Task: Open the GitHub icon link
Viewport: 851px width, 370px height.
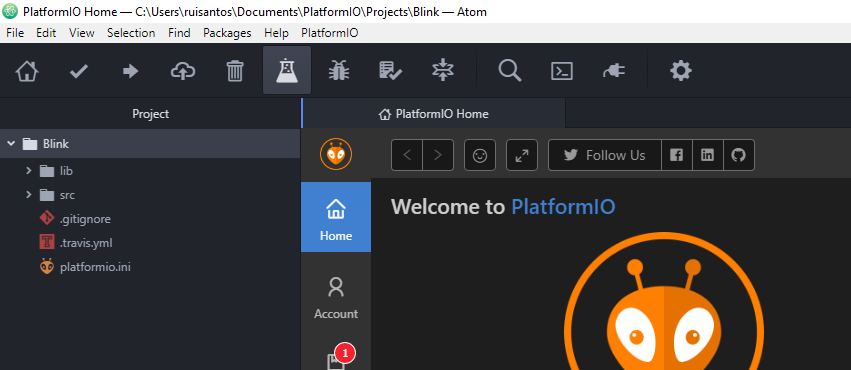Action: pyautogui.click(x=739, y=155)
